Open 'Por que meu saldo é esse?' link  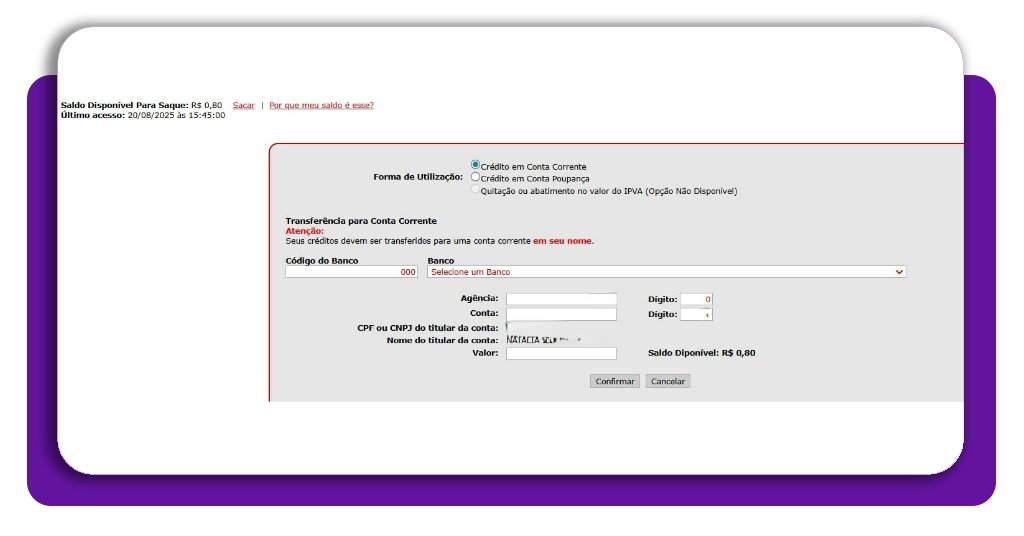(321, 105)
